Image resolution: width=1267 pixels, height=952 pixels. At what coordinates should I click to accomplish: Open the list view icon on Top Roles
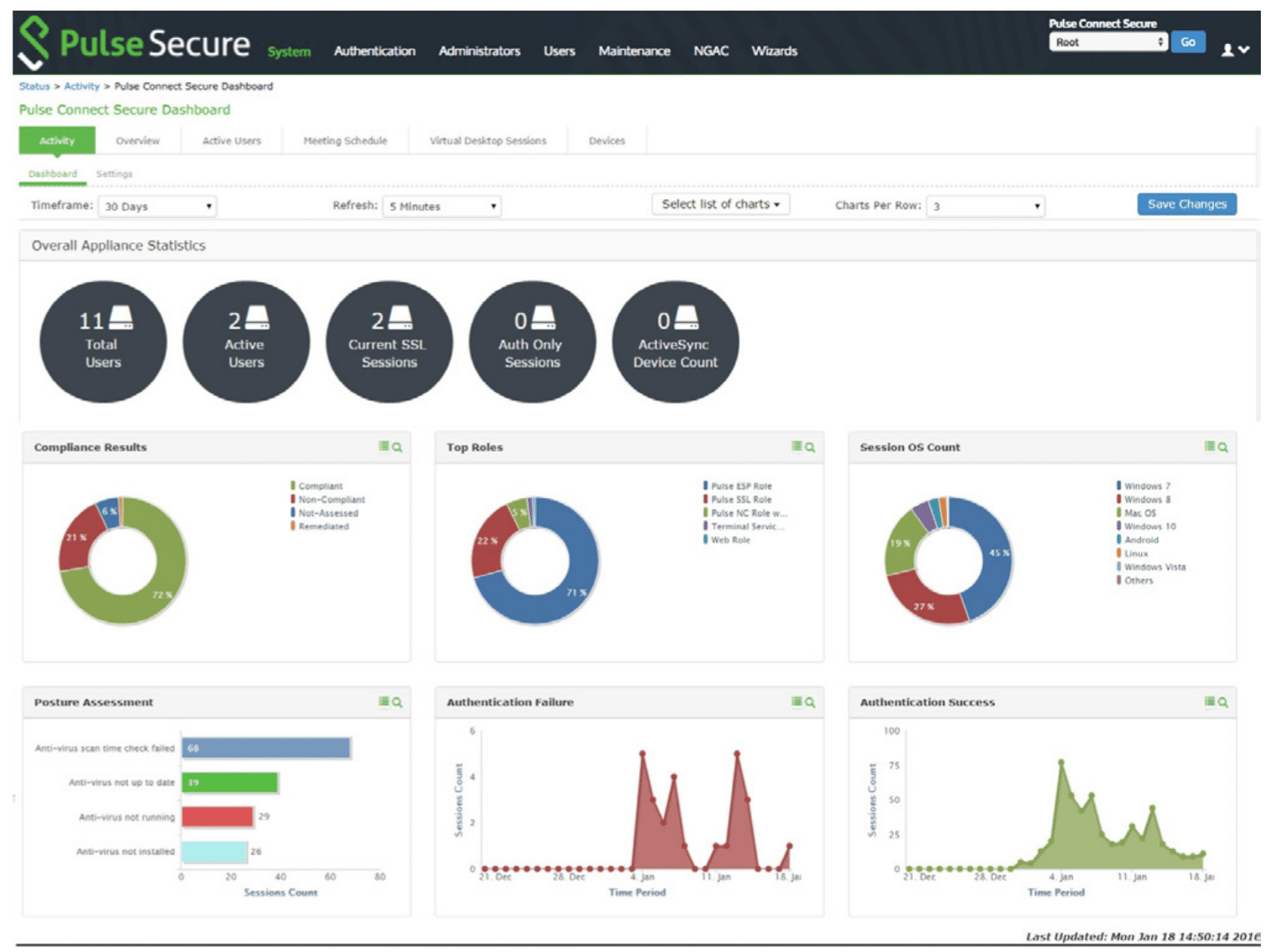(797, 447)
